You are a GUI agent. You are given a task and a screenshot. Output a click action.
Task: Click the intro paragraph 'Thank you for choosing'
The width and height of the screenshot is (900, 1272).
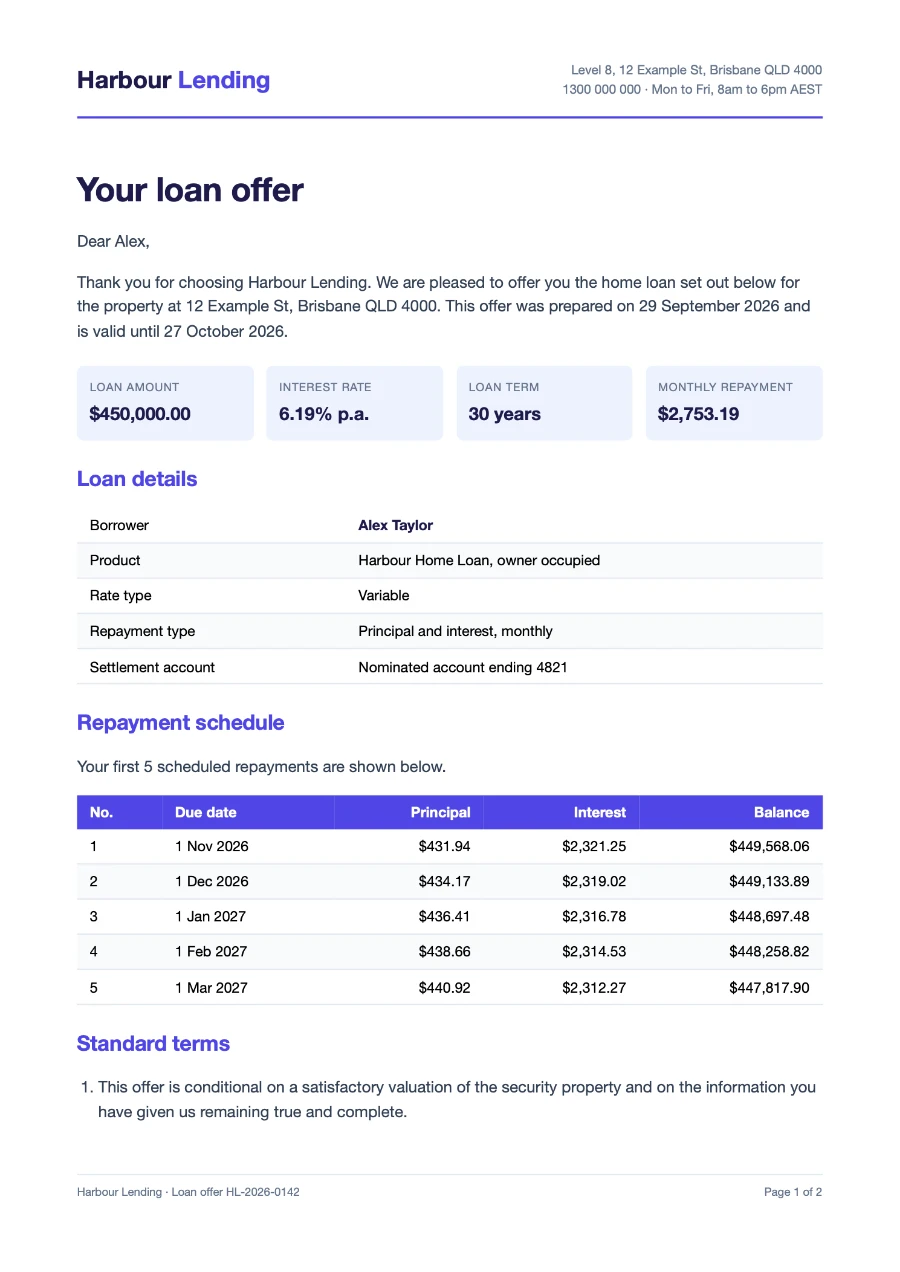pyautogui.click(x=444, y=307)
